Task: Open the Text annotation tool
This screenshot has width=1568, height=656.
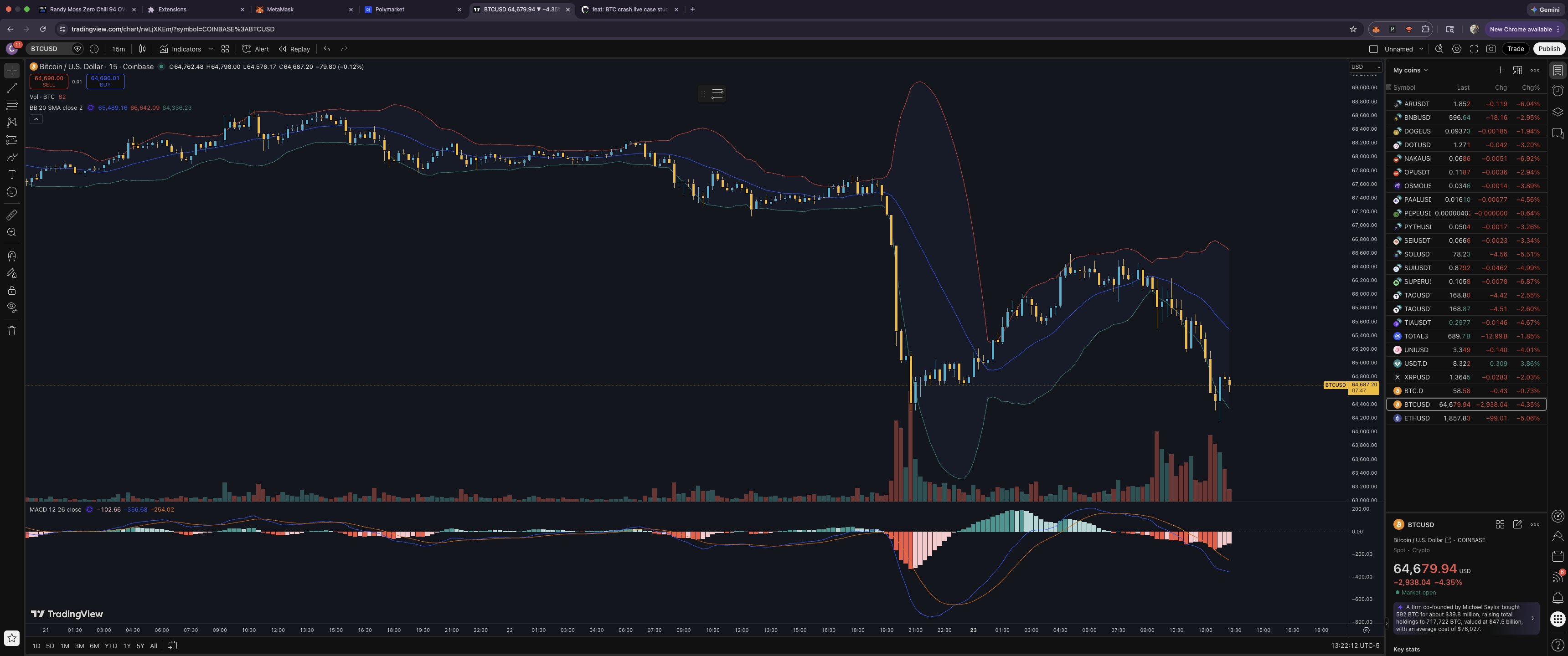Action: coord(11,174)
